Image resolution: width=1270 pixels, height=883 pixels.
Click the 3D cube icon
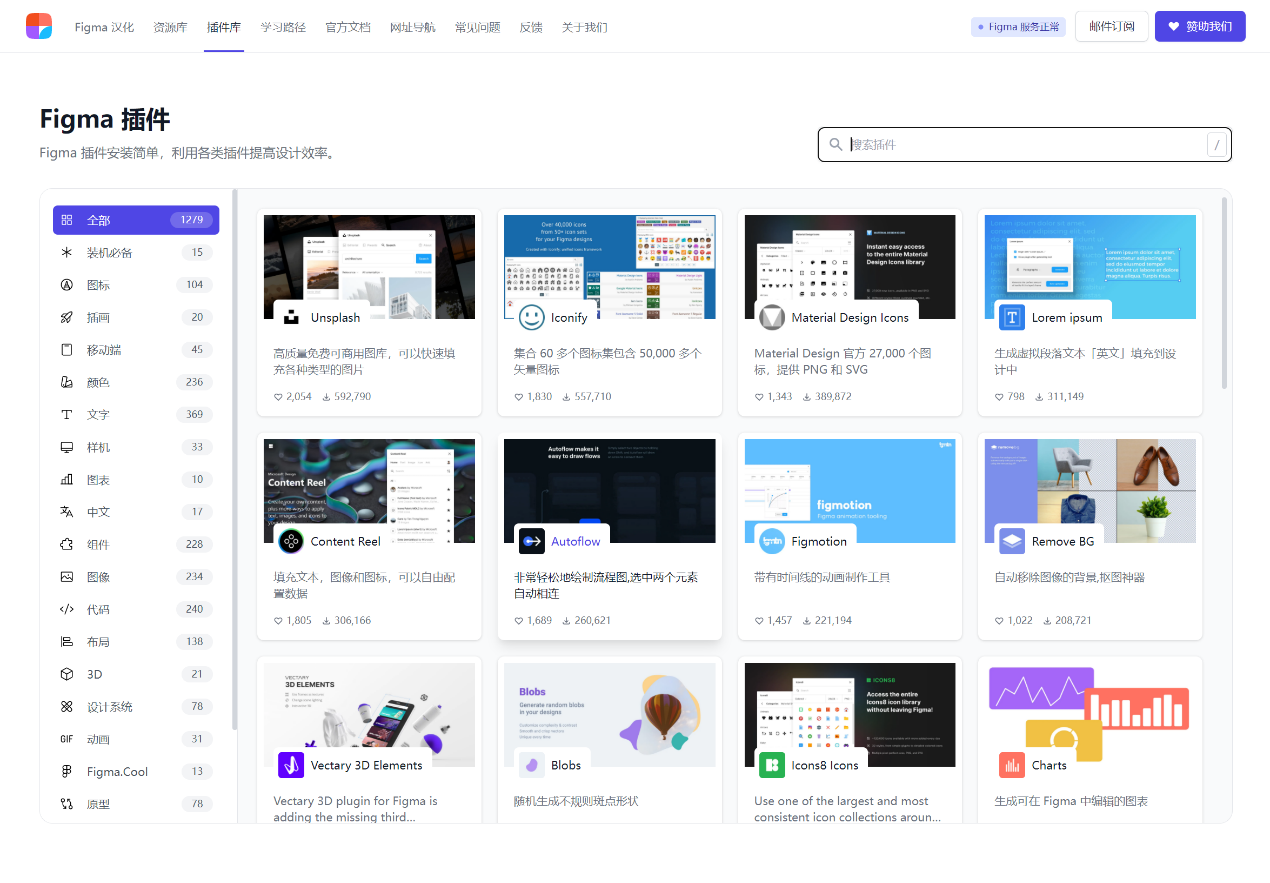(67, 674)
